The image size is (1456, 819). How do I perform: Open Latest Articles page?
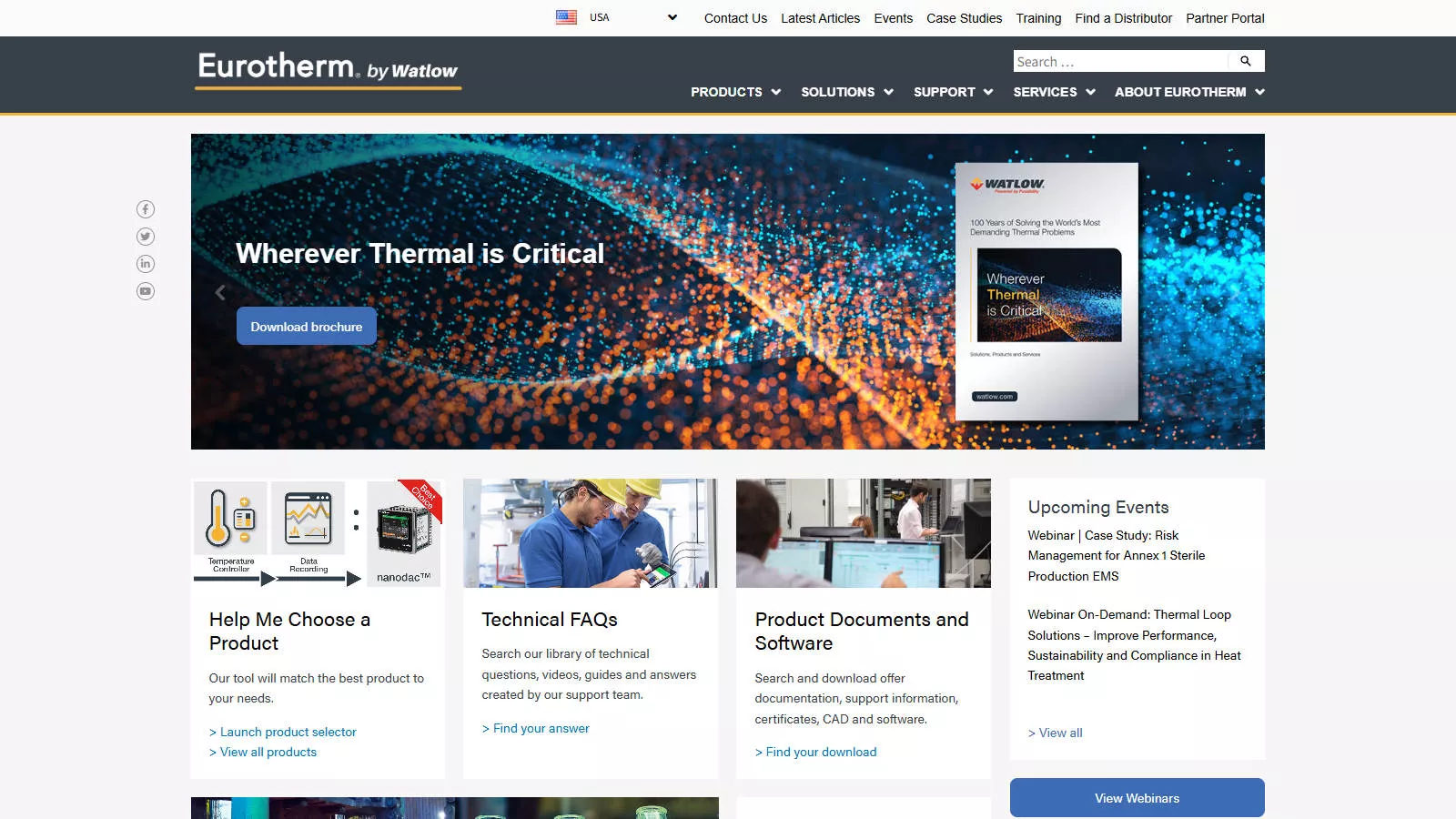(820, 18)
